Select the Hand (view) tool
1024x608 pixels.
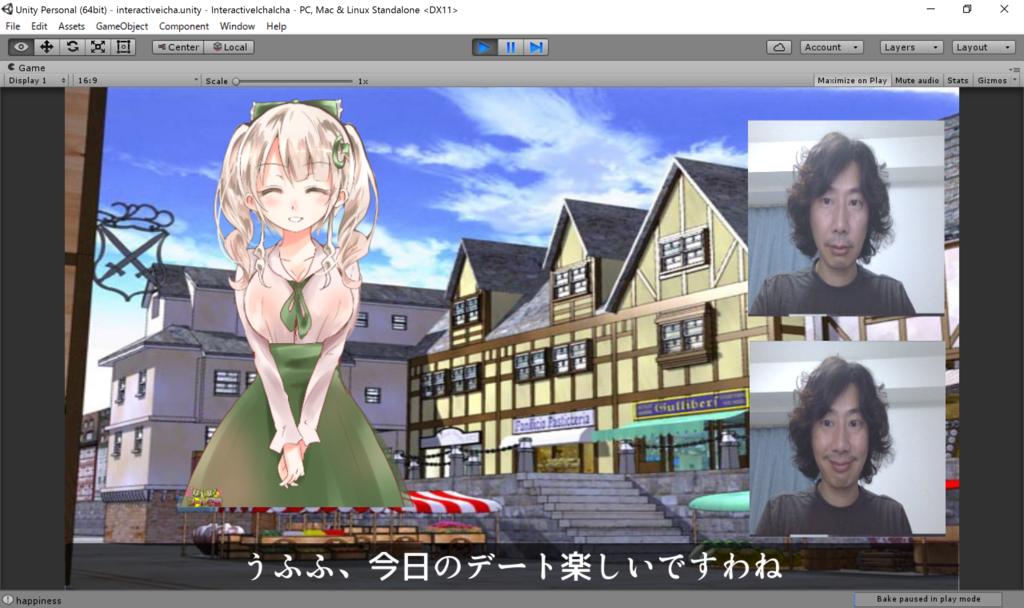[21, 47]
